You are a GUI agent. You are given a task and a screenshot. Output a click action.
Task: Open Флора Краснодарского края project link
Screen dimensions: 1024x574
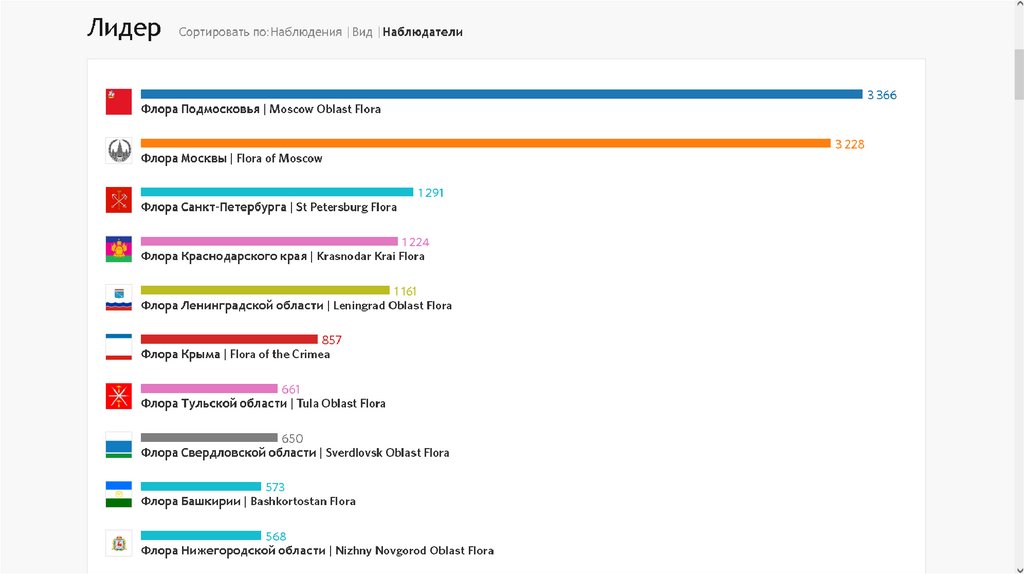[283, 256]
